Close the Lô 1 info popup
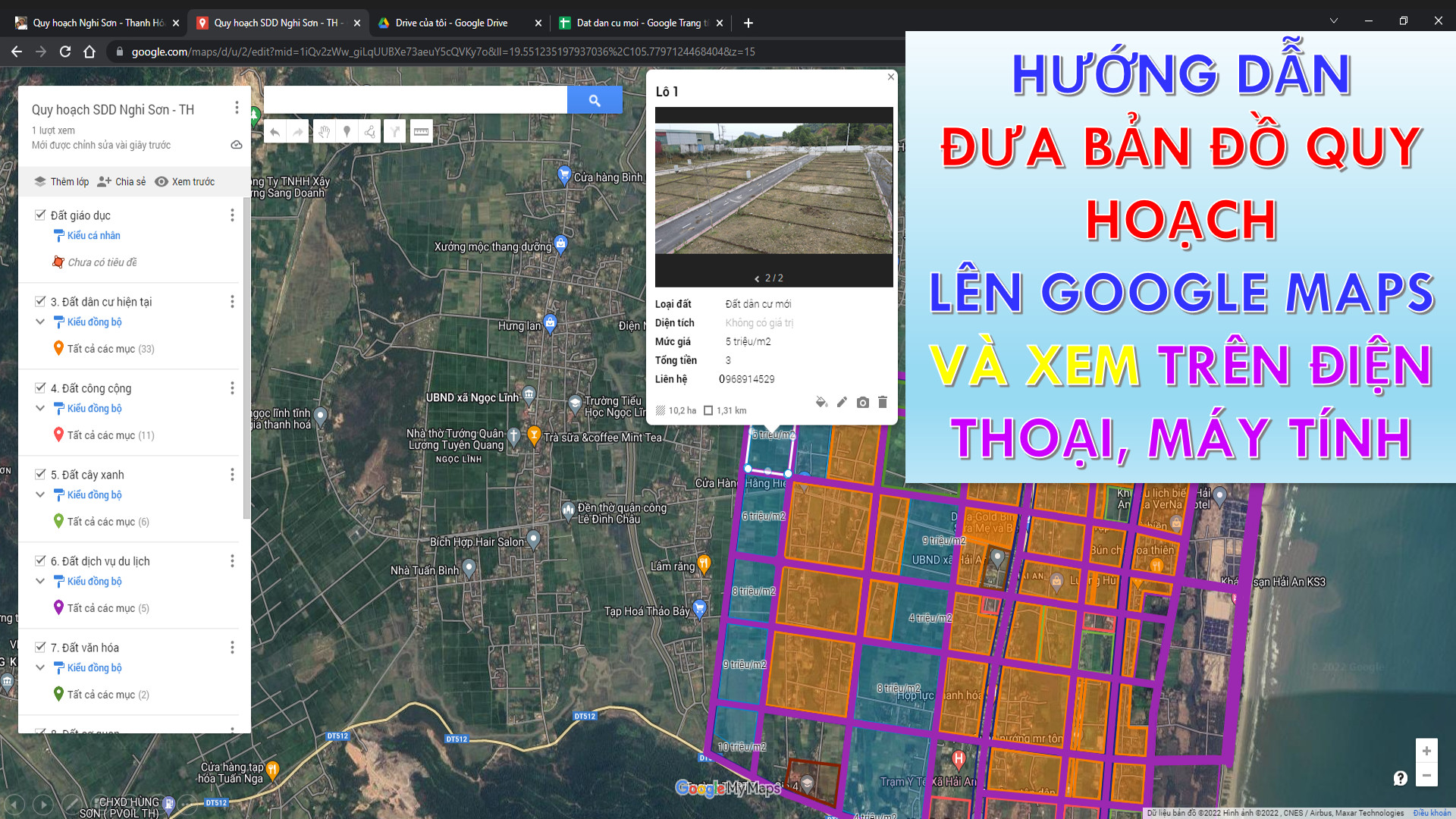This screenshot has width=1456, height=819. (x=891, y=77)
